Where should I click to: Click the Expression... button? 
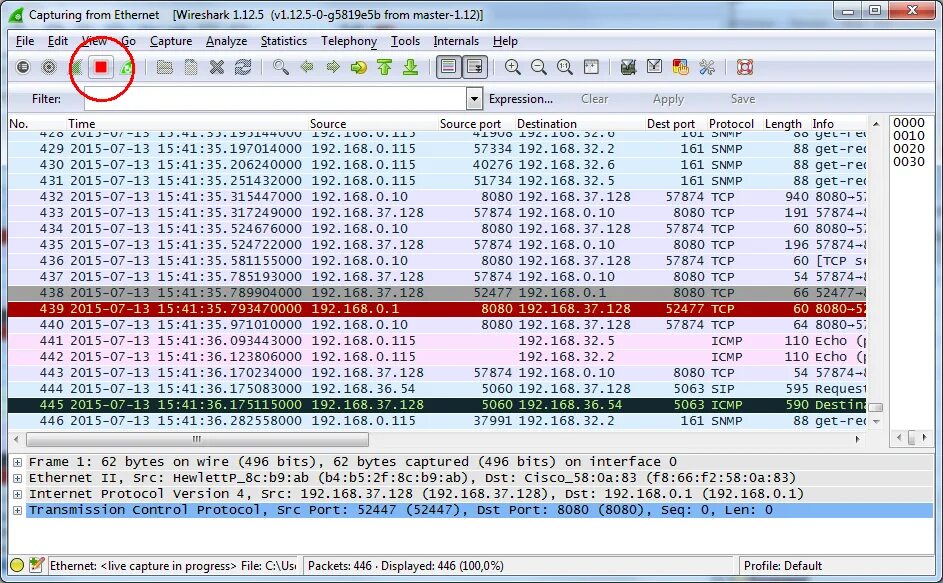pos(521,99)
